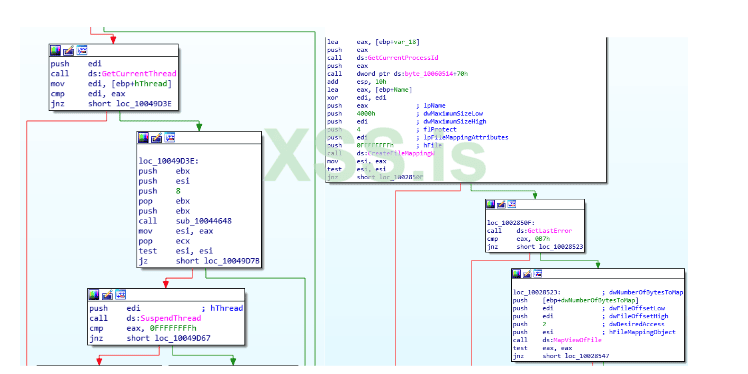The height and width of the screenshot is (374, 748).
Task: Click third header icon on loc_1002850F node
Action: coord(511,204)
